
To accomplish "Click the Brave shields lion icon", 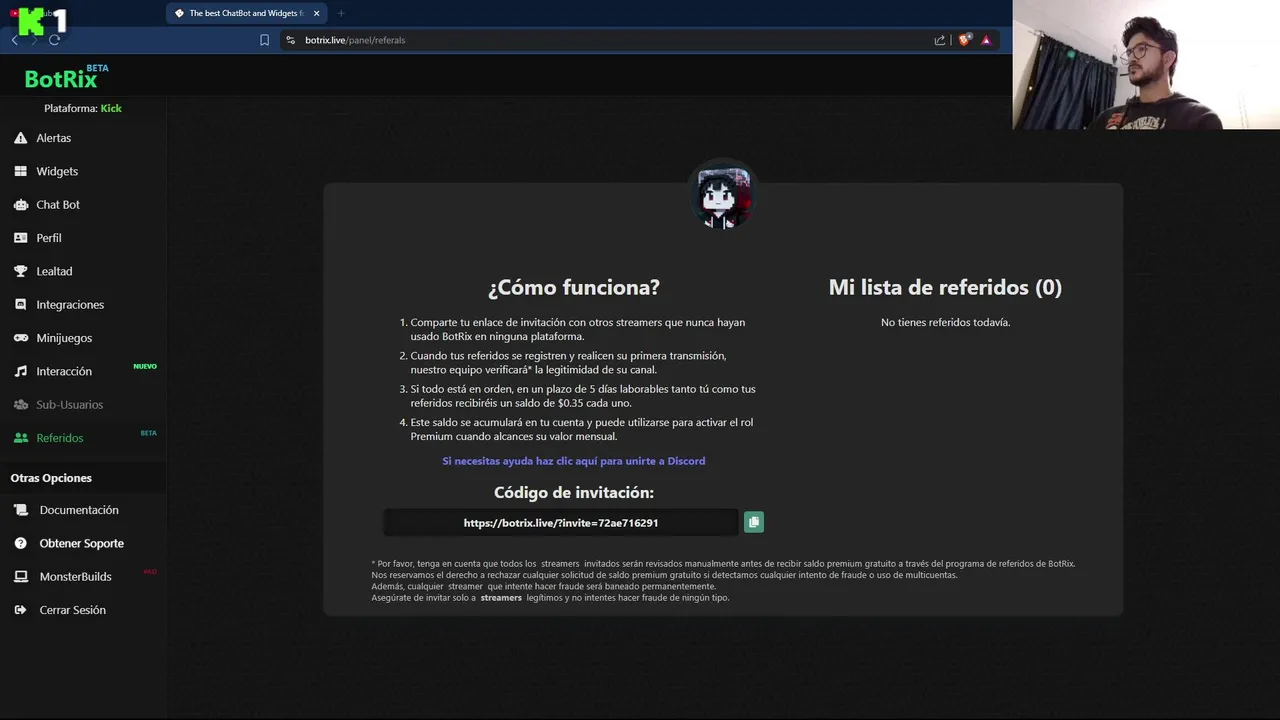I will [x=965, y=40].
